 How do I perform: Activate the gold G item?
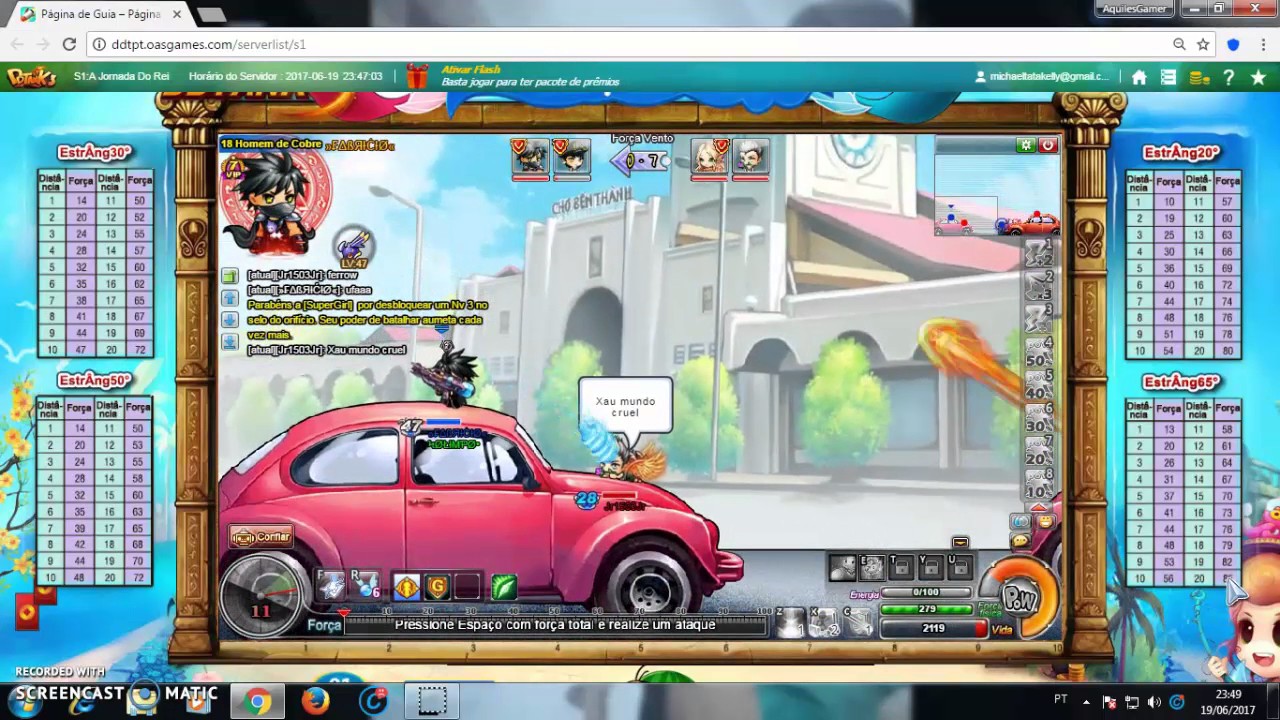(x=437, y=587)
